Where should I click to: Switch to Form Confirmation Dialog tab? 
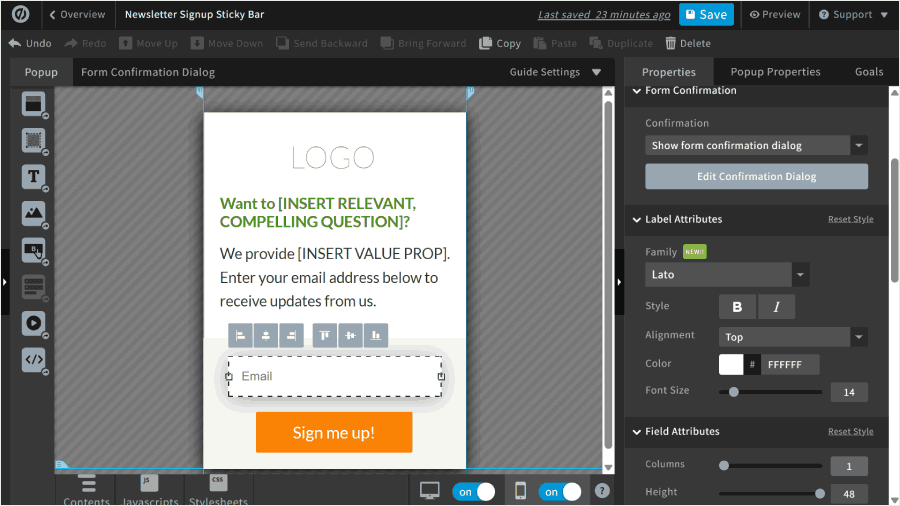pyautogui.click(x=148, y=72)
